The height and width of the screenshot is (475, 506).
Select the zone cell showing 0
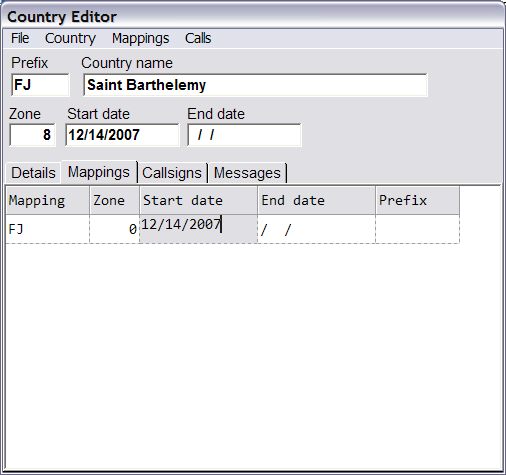pyautogui.click(x=115, y=229)
